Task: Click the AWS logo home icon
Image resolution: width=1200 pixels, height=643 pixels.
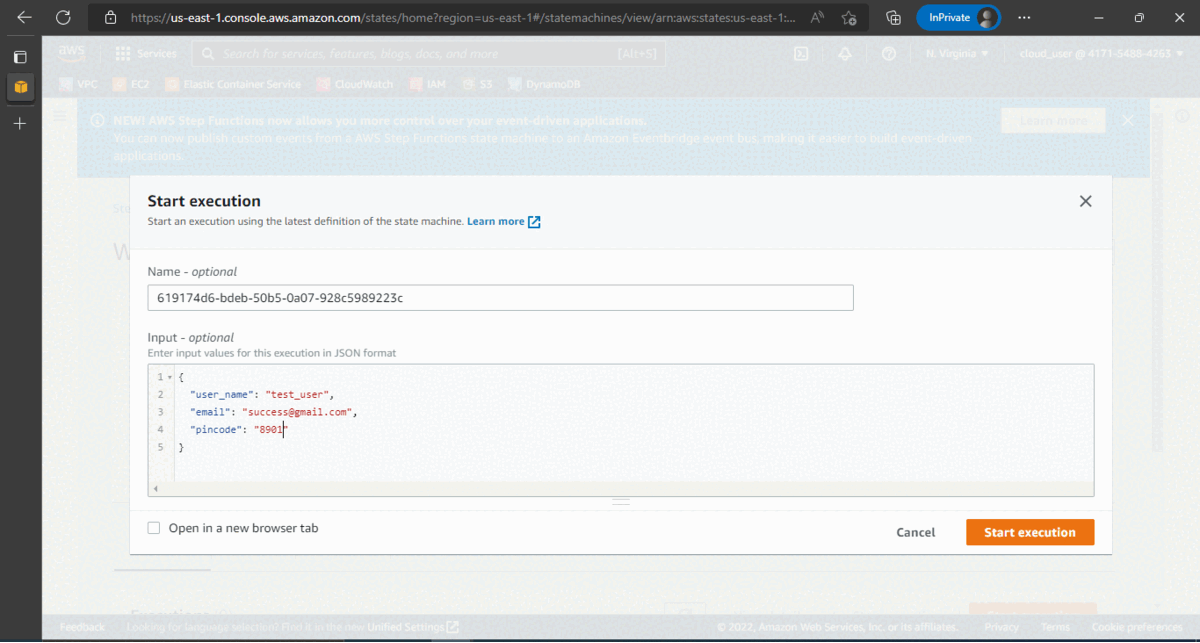Action: pos(72,53)
